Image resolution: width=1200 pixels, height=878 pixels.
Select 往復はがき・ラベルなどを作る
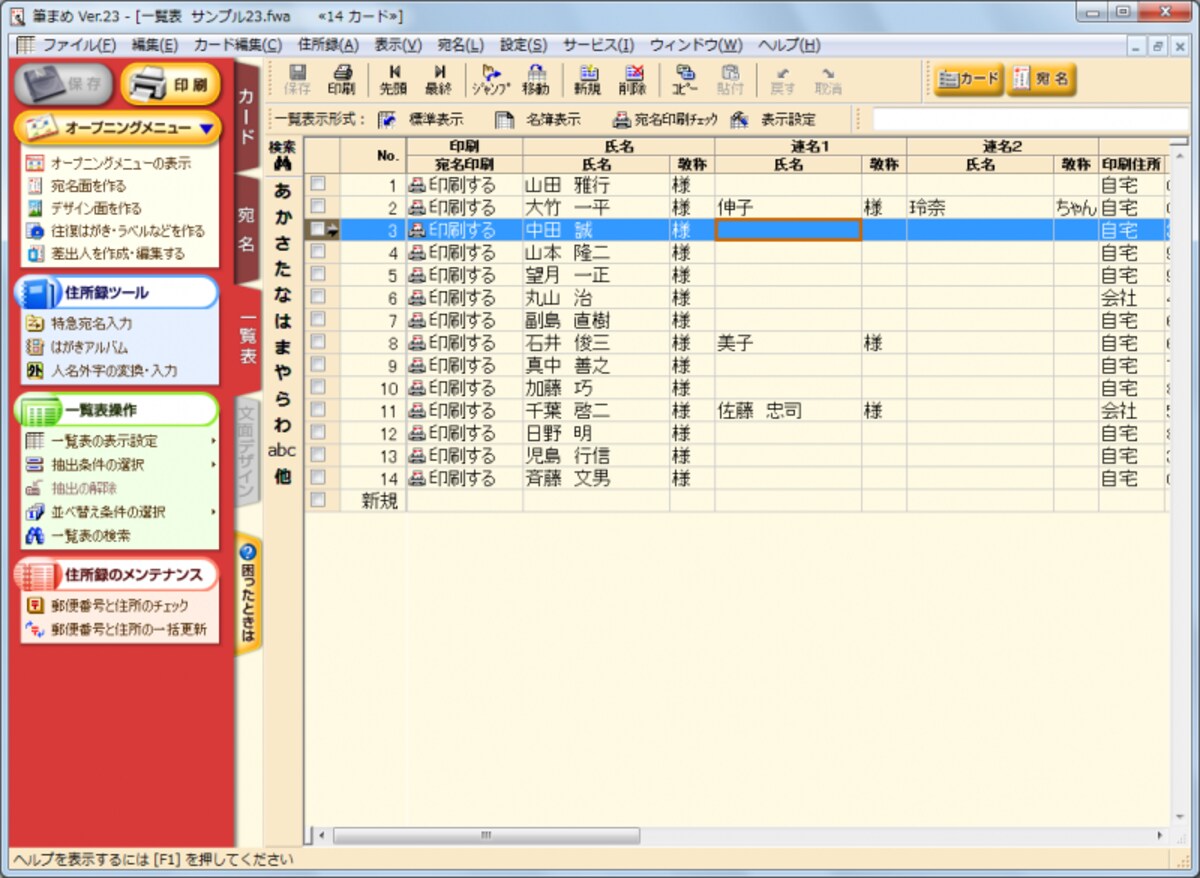click(115, 231)
